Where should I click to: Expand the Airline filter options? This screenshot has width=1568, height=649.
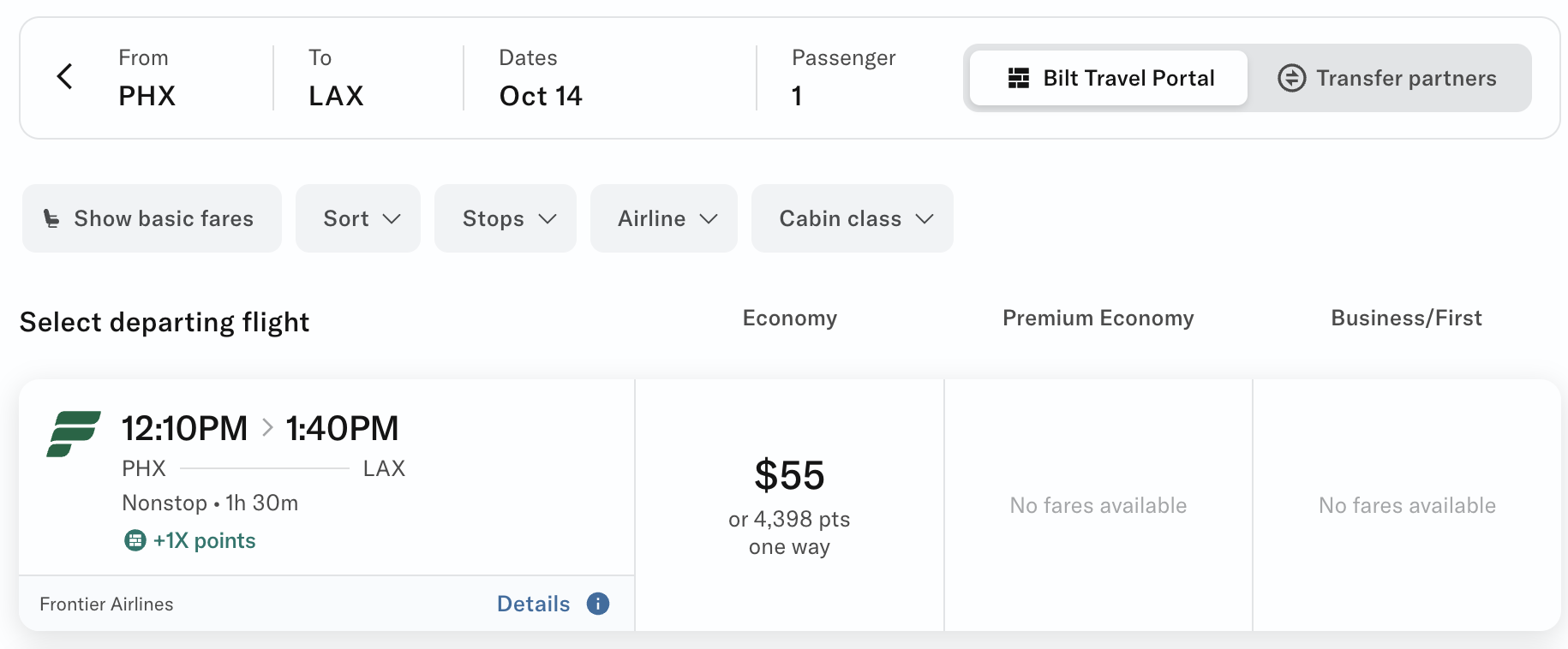663,218
